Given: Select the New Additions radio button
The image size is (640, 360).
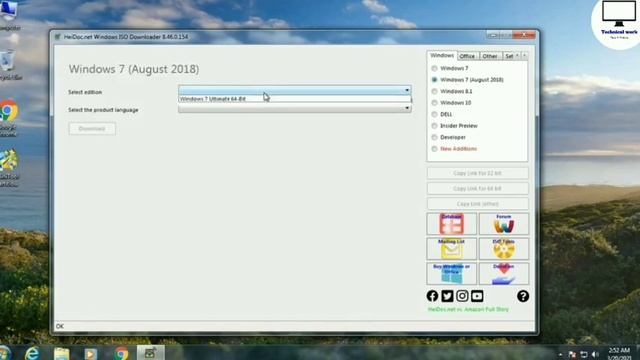Looking at the screenshot, I should click(434, 149).
